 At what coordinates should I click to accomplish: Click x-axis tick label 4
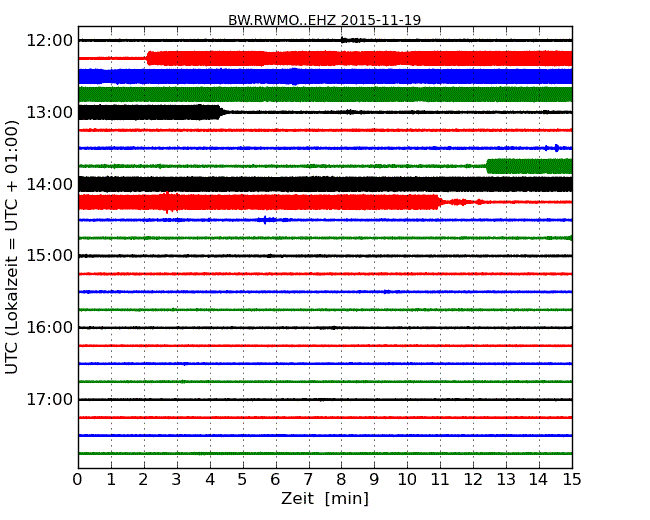(x=210, y=479)
